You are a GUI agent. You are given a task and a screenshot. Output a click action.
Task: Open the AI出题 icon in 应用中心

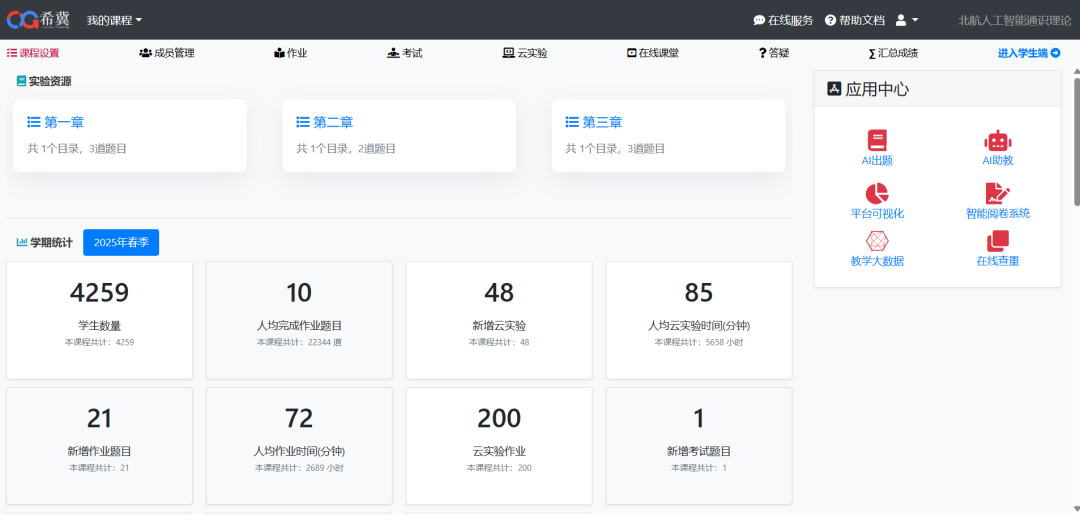coord(877,141)
